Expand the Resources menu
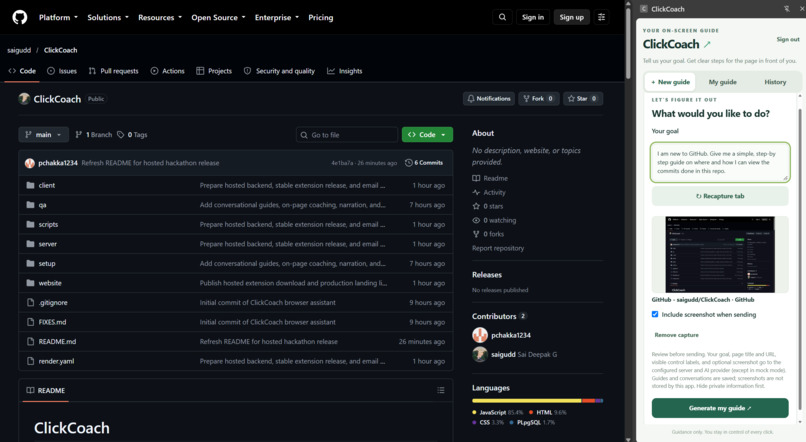 [160, 17]
